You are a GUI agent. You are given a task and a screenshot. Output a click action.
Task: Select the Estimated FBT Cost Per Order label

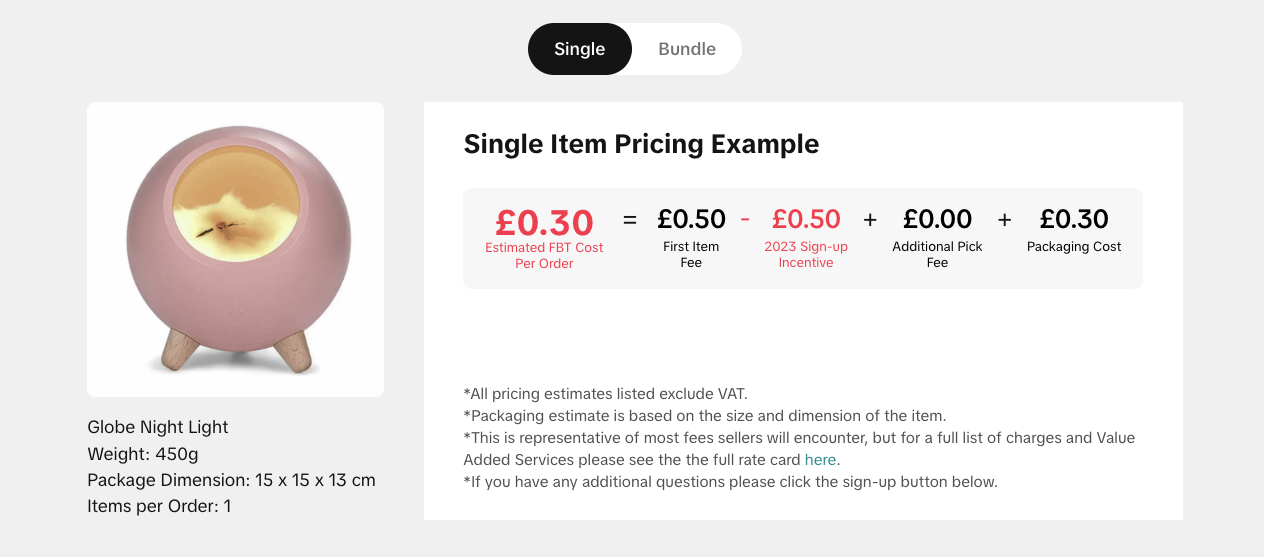point(544,255)
